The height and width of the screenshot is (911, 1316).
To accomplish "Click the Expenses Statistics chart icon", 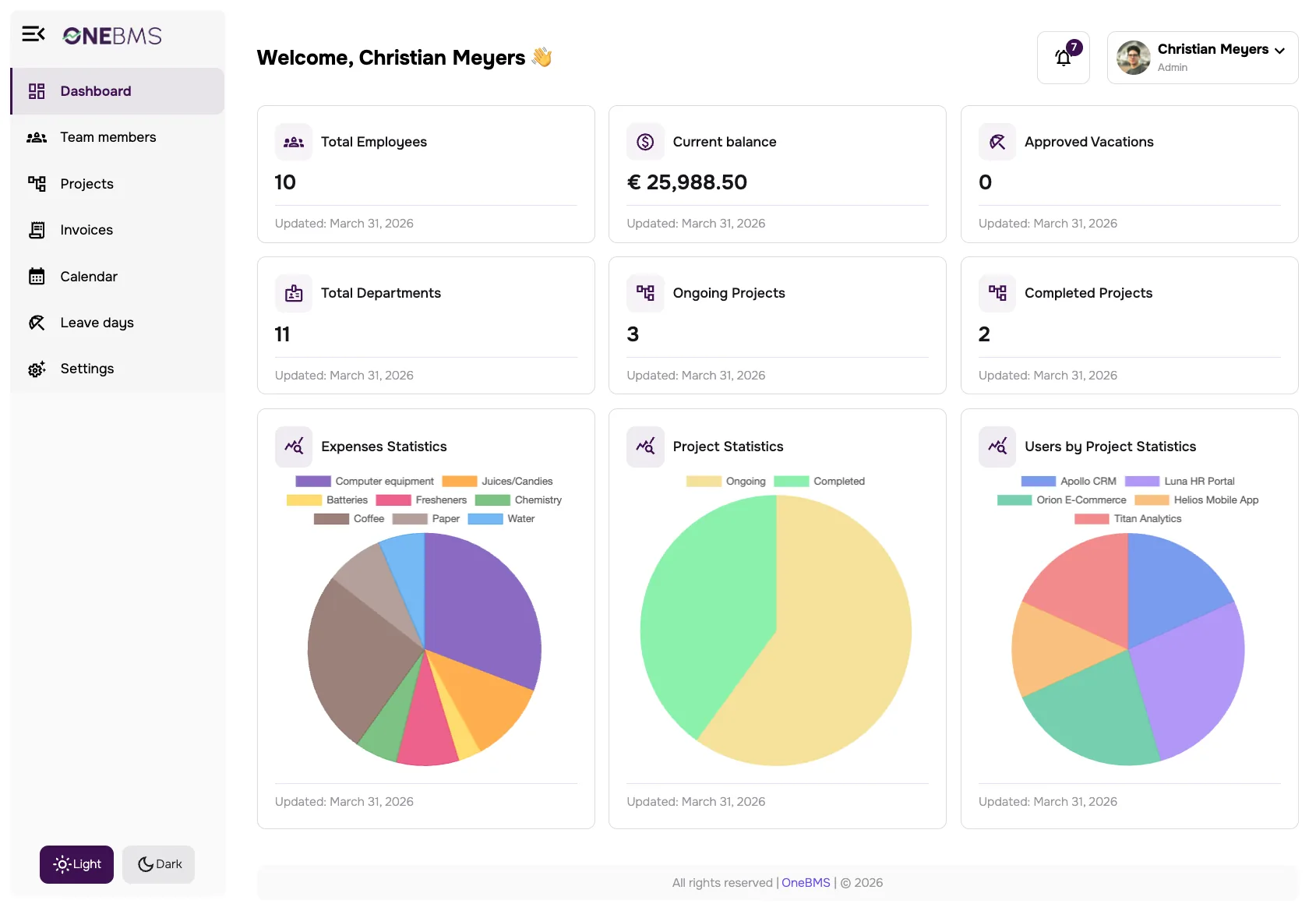I will click(x=294, y=446).
